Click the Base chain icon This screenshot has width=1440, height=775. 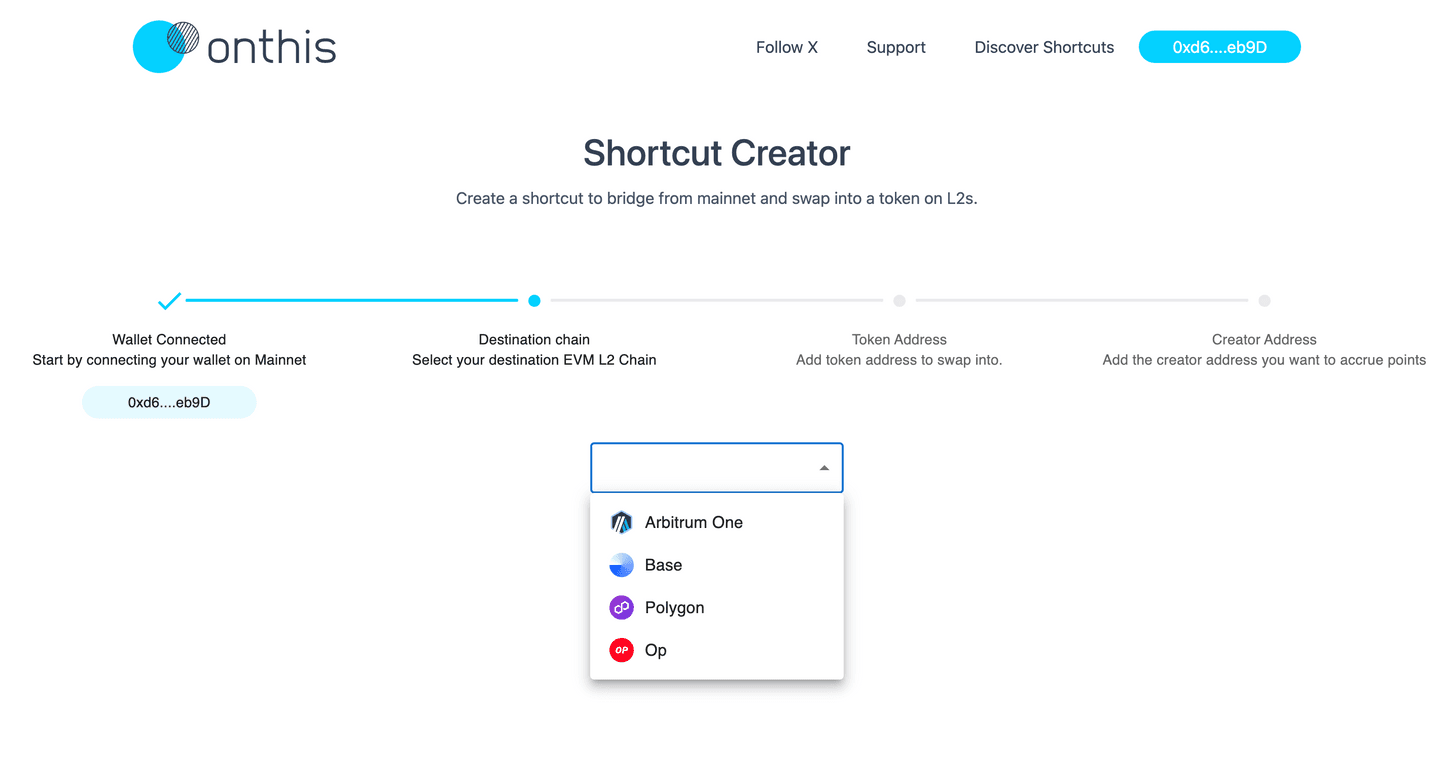[621, 565]
